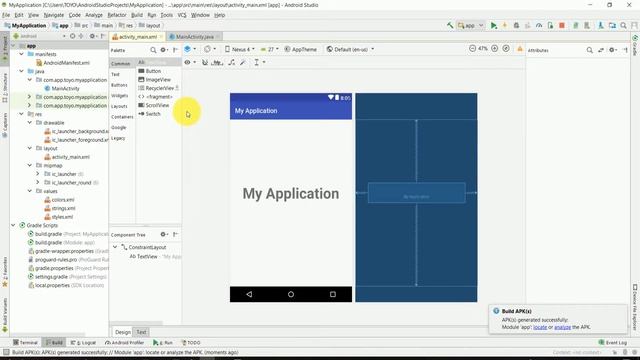640x360 pixels.
Task: Open the Android Profiler gauge icon
Action: pos(539,25)
